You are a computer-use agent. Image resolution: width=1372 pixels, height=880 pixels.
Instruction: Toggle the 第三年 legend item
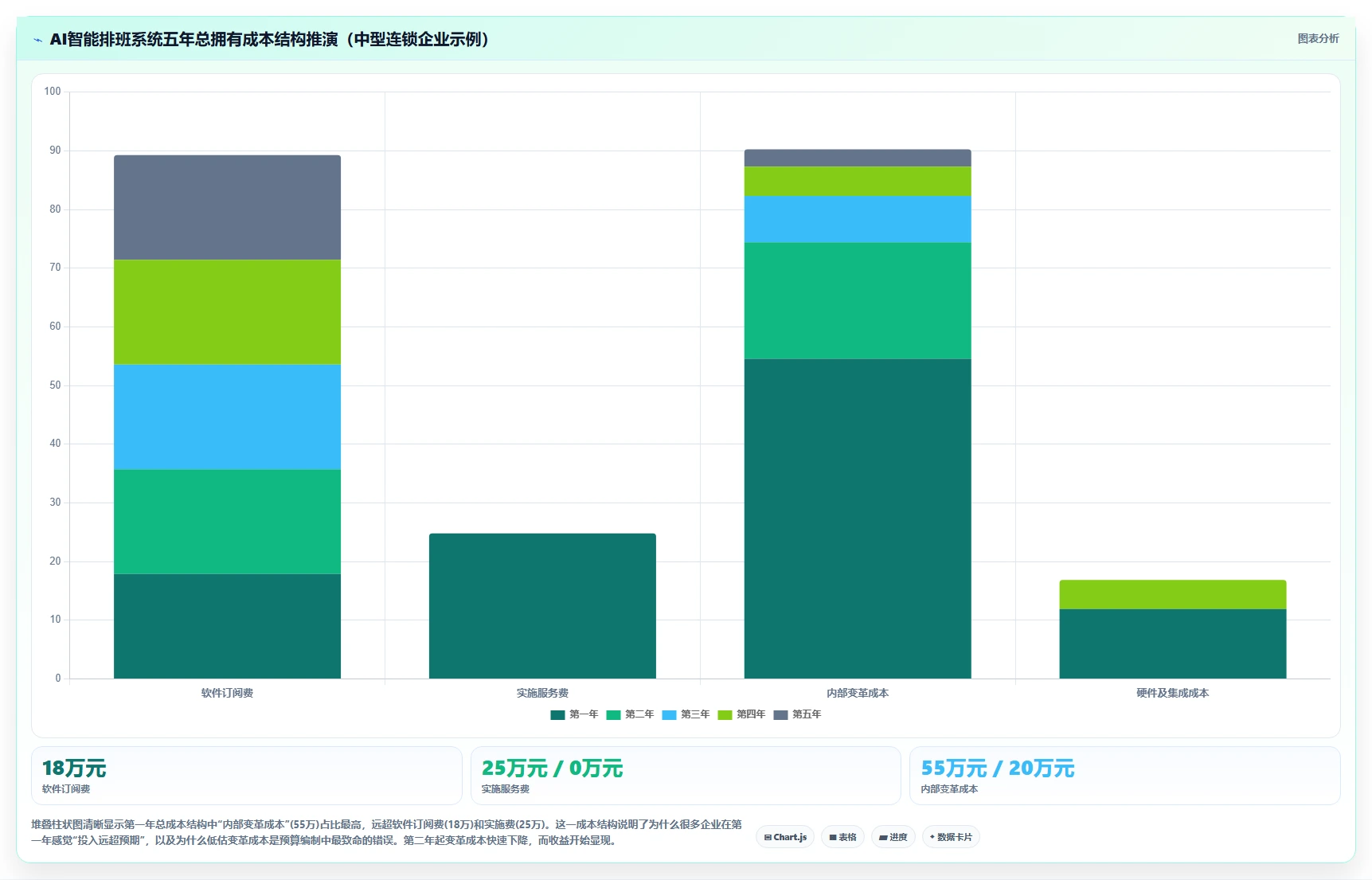point(686,714)
